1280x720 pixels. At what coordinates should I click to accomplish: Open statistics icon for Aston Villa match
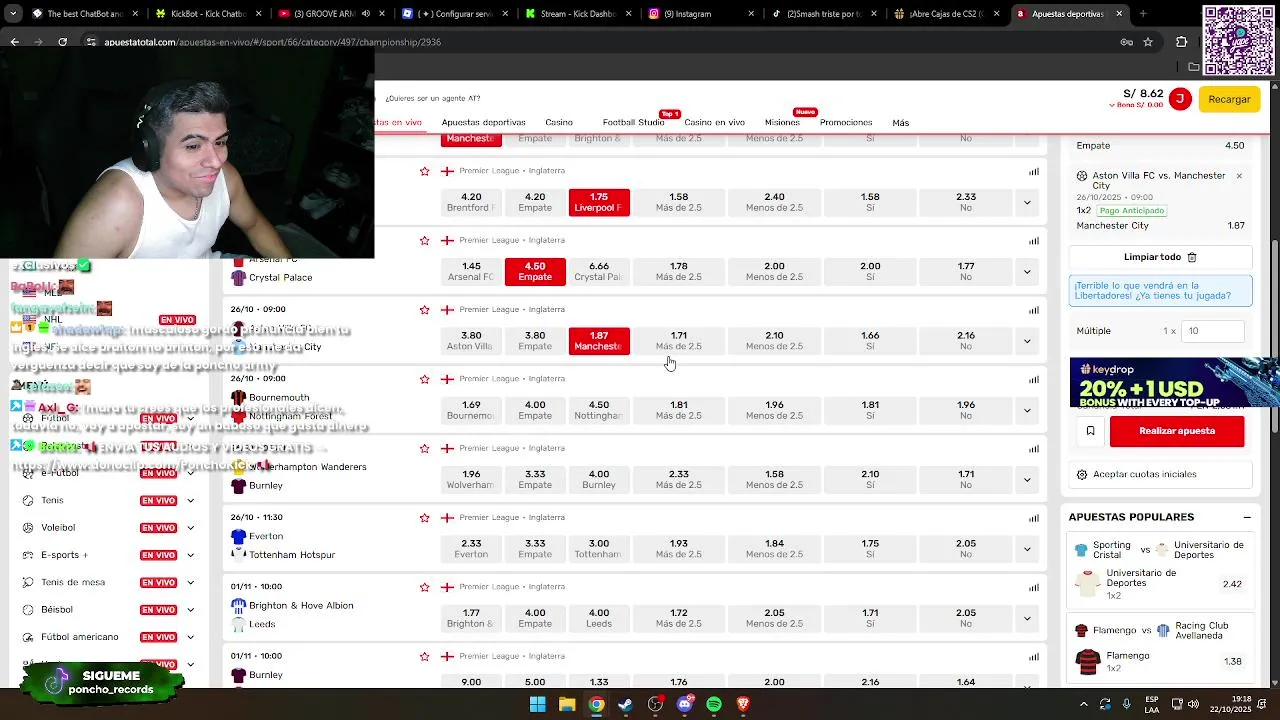[x=1034, y=310]
